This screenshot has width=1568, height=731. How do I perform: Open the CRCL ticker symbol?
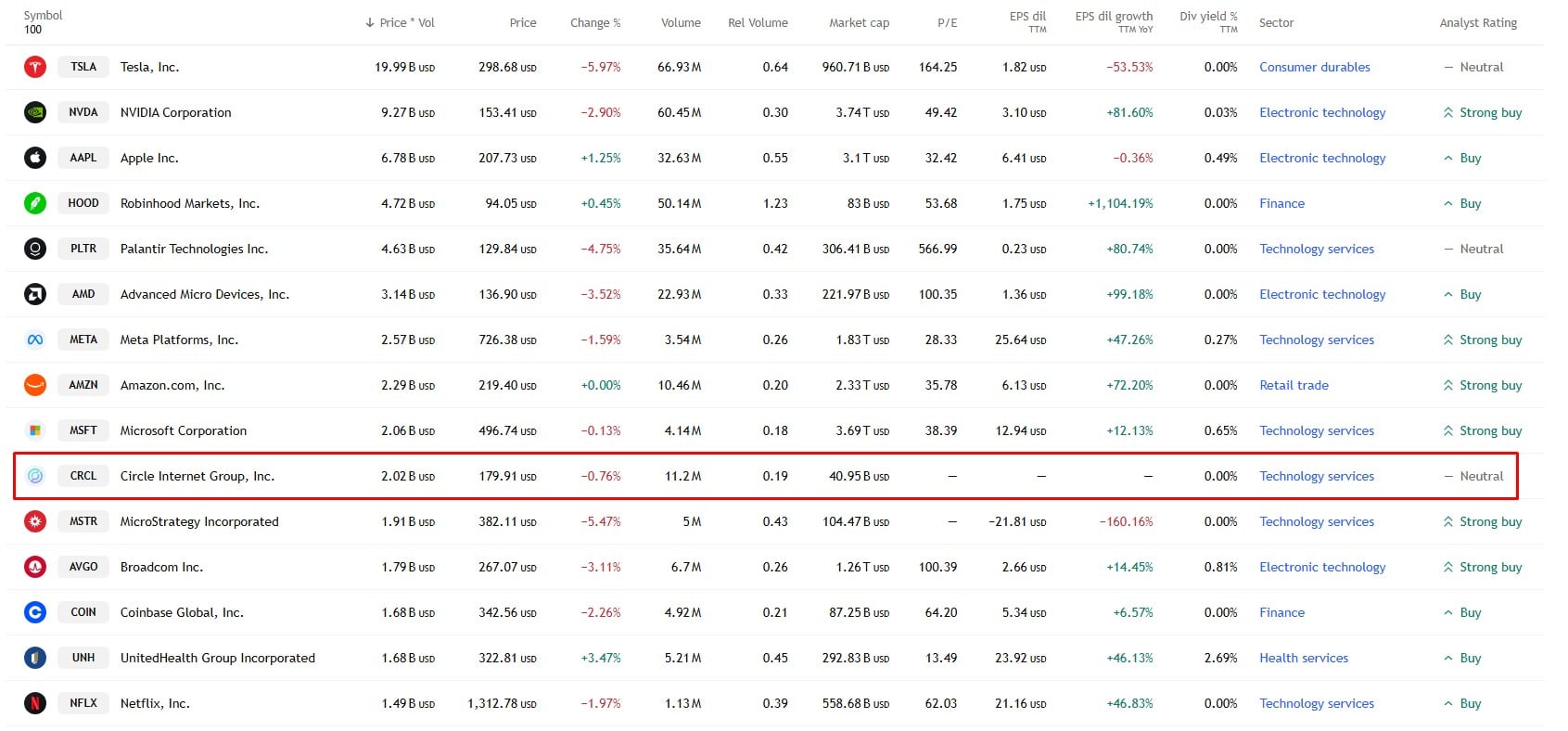coord(83,476)
